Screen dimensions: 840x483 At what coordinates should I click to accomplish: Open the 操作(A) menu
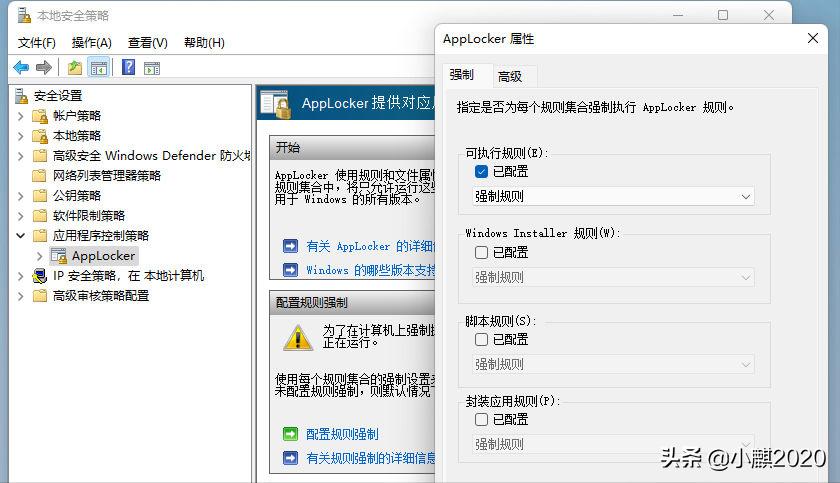click(x=92, y=43)
